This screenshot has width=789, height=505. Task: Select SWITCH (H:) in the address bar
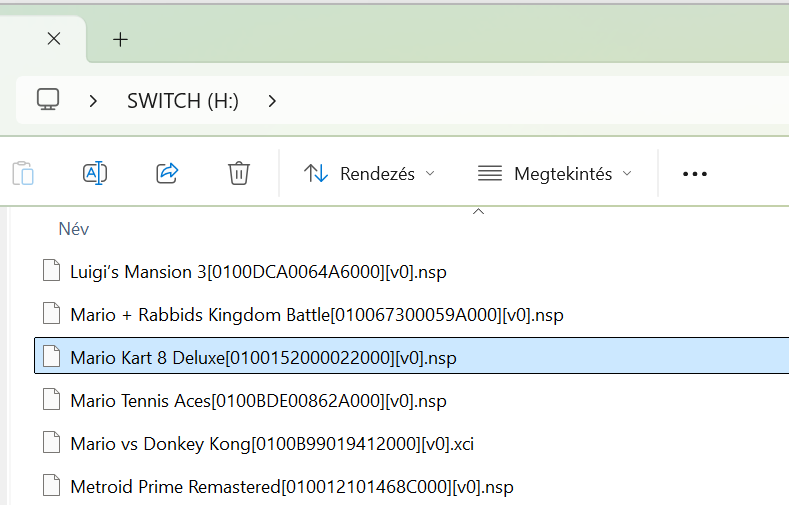pos(183,101)
